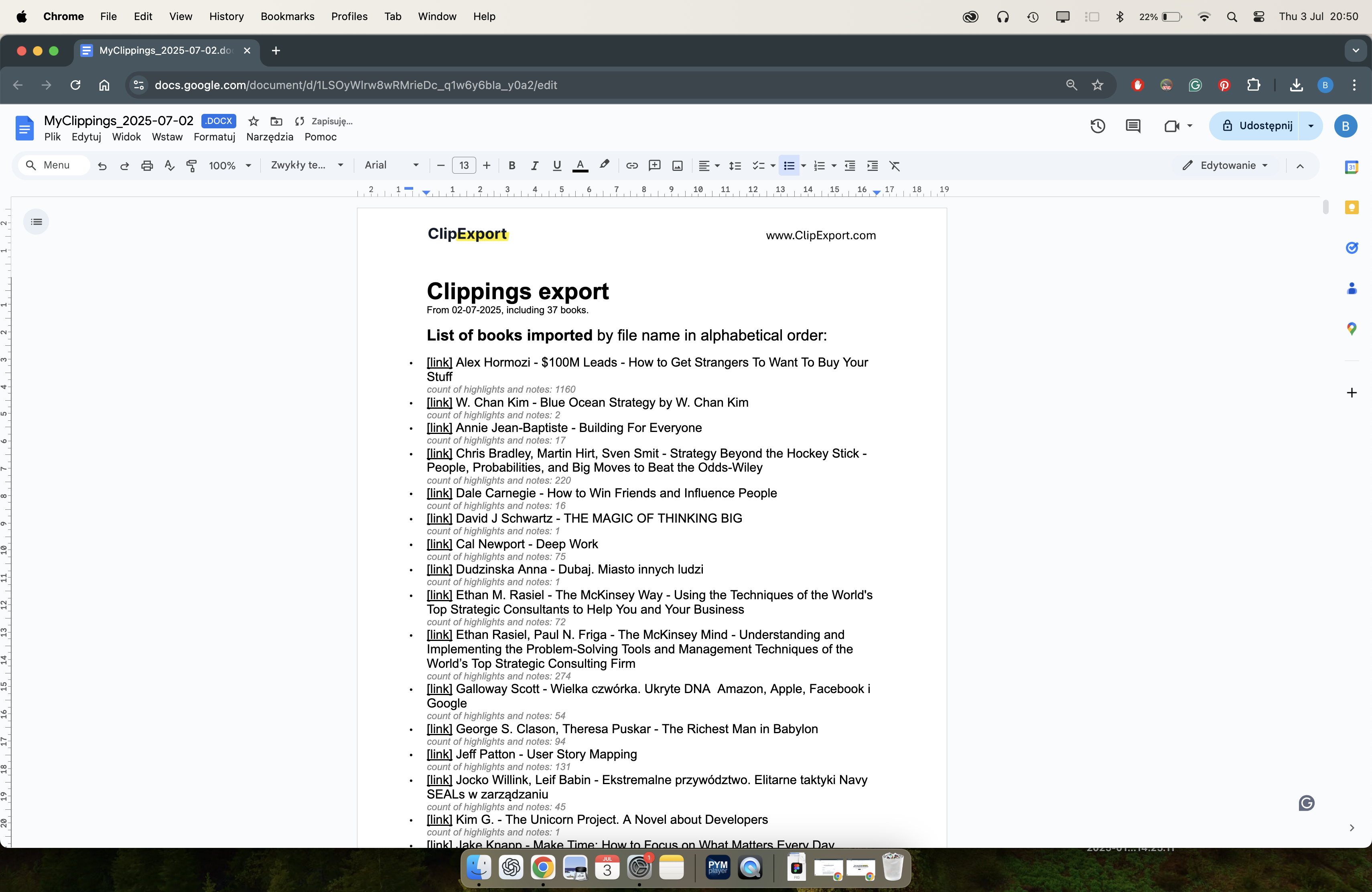This screenshot has height=892, width=1372.
Task: Follow the [link] for Jeff Patton User Story Mapping
Action: 439,754
